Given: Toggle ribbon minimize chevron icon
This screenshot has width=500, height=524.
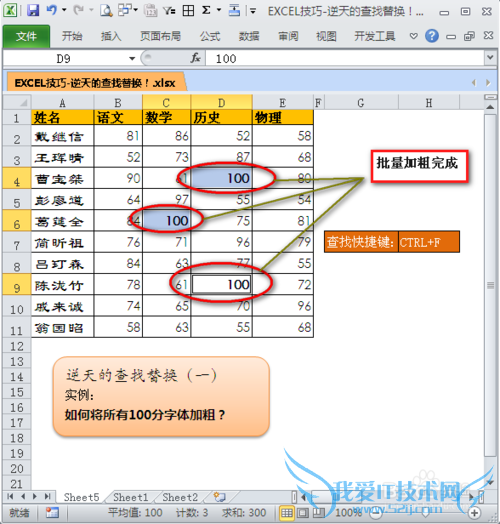Looking at the screenshot, I should click(x=414, y=36).
